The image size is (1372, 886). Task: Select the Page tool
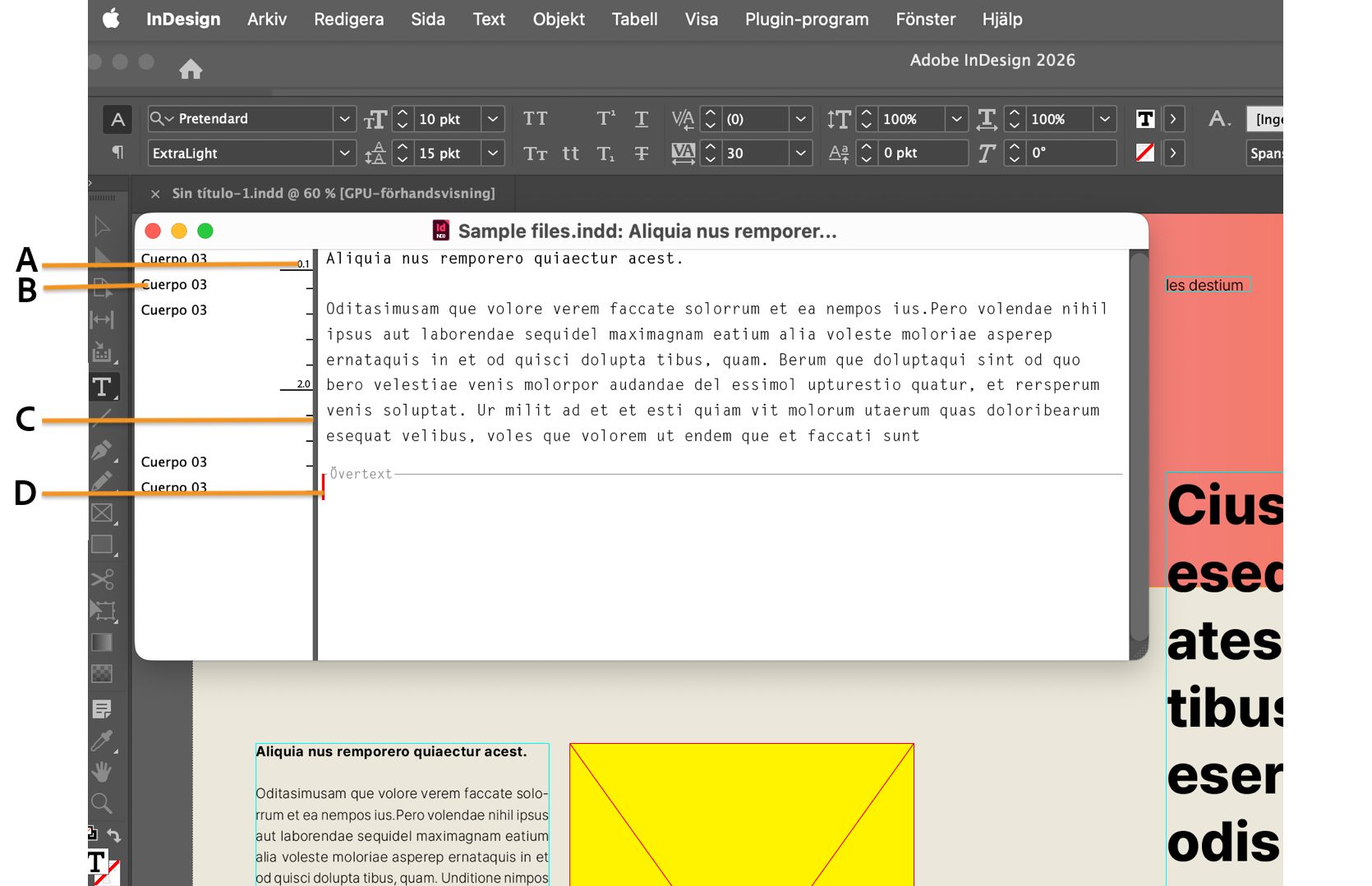(102, 288)
